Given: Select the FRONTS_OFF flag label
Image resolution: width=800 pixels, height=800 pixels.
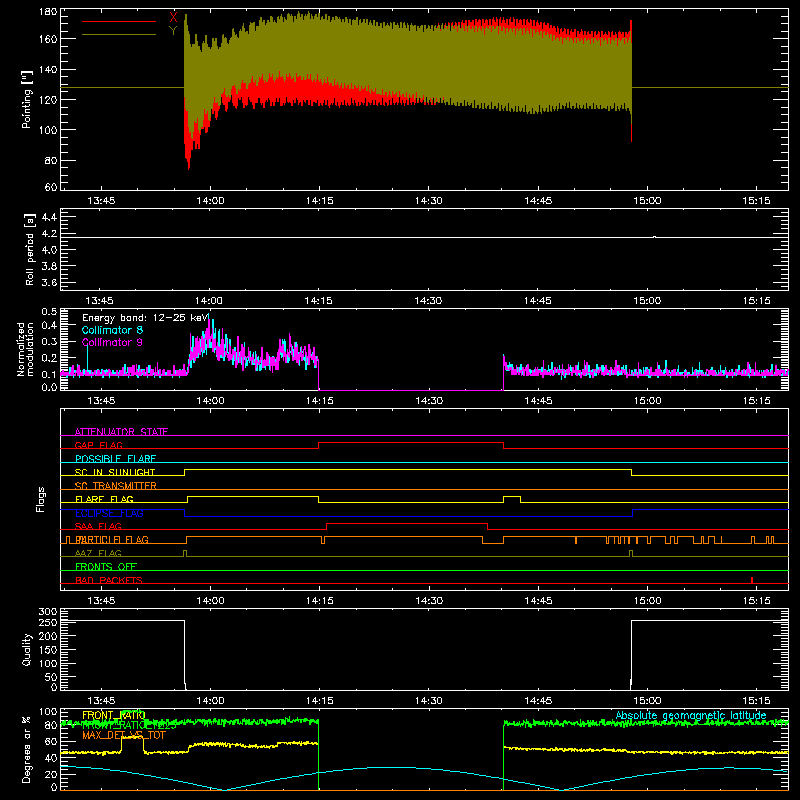Looking at the screenshot, I should click(x=106, y=566).
